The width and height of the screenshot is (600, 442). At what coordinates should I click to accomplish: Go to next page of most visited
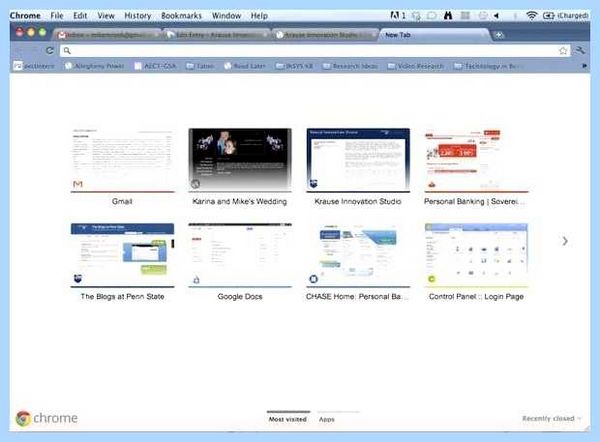pos(565,241)
